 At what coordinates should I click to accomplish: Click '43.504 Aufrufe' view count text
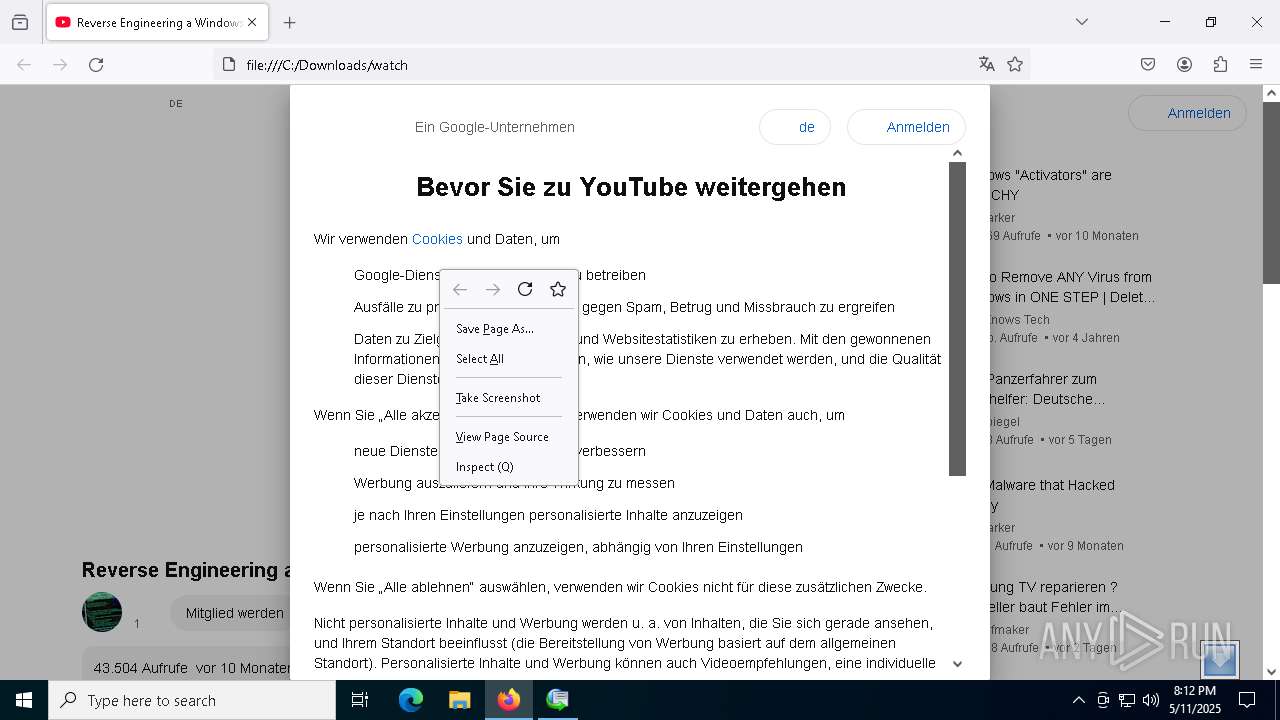(142, 667)
